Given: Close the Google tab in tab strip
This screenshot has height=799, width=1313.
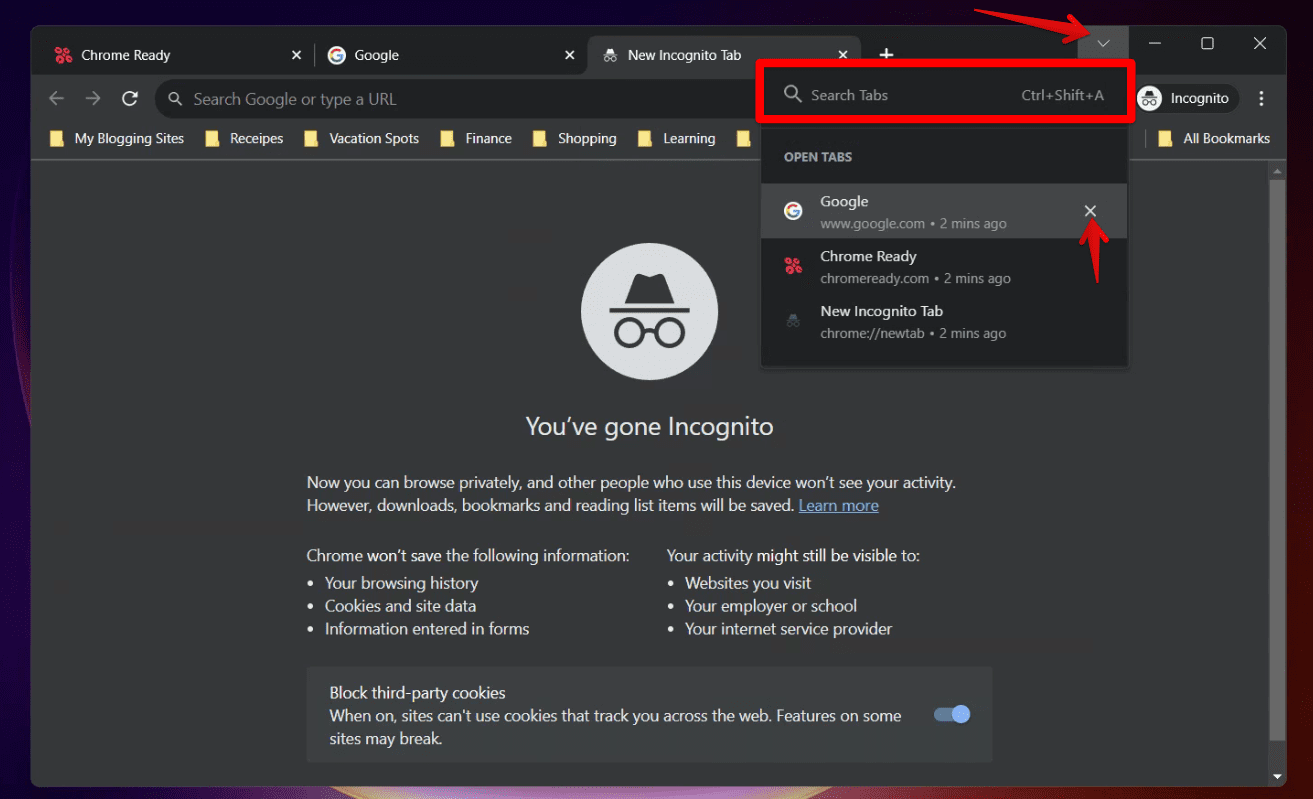Looking at the screenshot, I should [x=570, y=55].
